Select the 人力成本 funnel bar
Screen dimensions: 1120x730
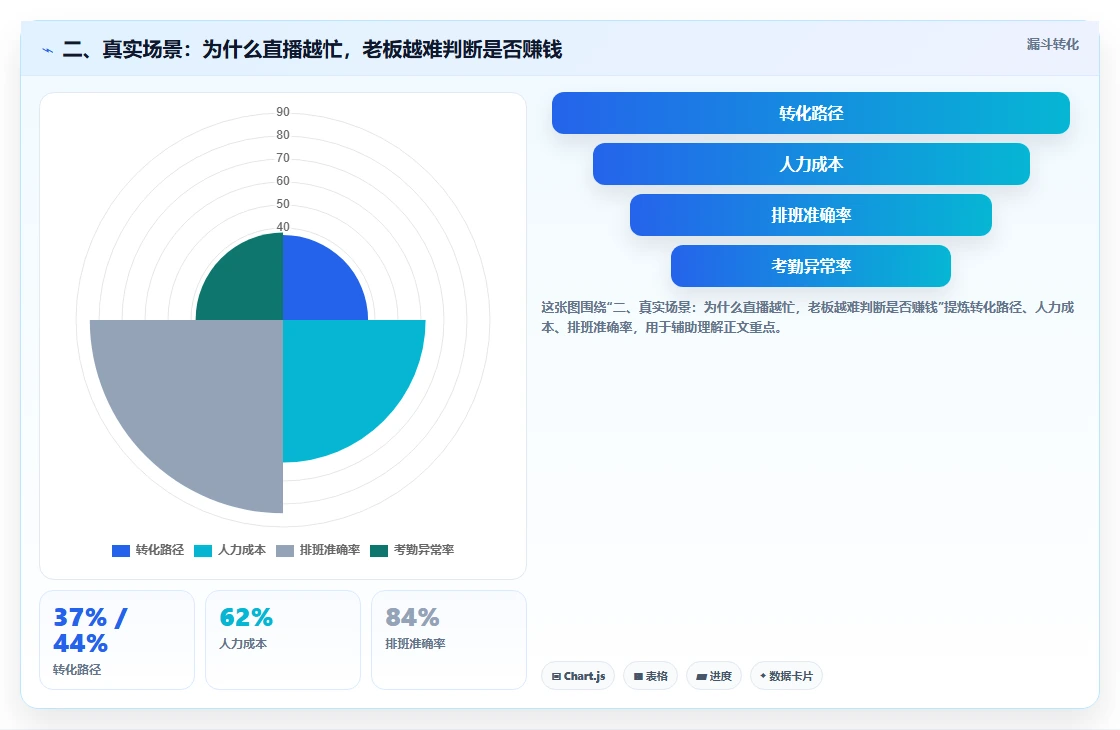coord(811,164)
